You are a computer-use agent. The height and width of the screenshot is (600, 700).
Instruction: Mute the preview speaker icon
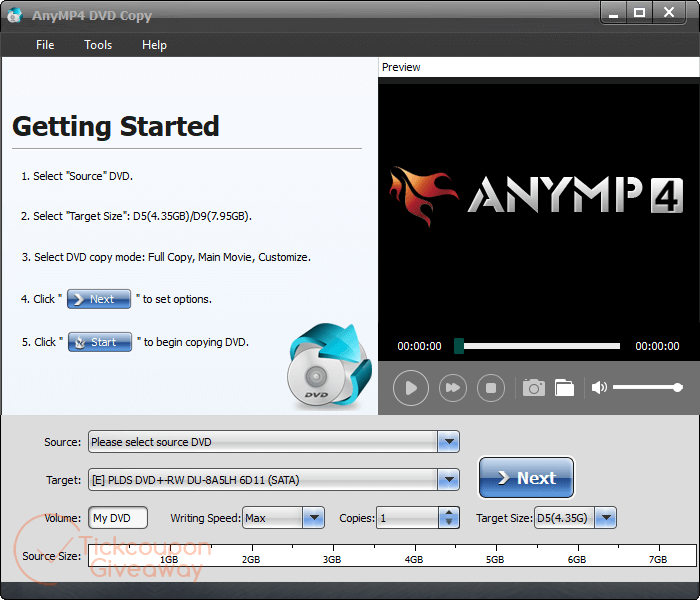pos(599,388)
